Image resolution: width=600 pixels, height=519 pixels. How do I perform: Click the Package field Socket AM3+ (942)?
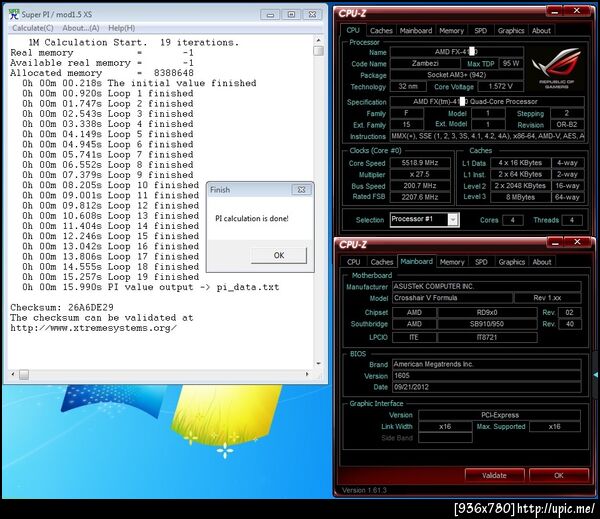pyautogui.click(x=457, y=75)
